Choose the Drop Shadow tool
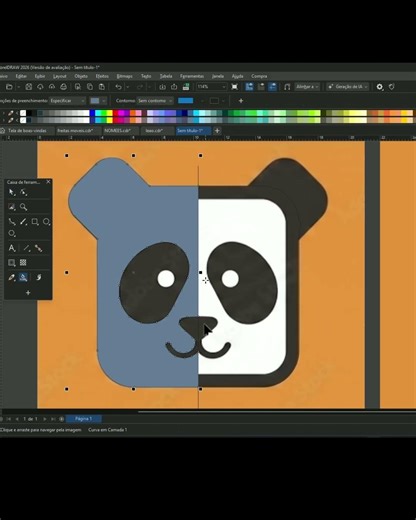This screenshot has width=416, height=520. pyautogui.click(x=12, y=263)
